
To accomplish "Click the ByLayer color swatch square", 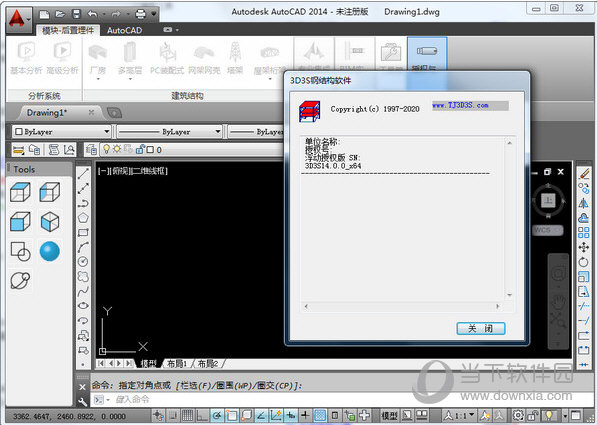I will [x=19, y=132].
